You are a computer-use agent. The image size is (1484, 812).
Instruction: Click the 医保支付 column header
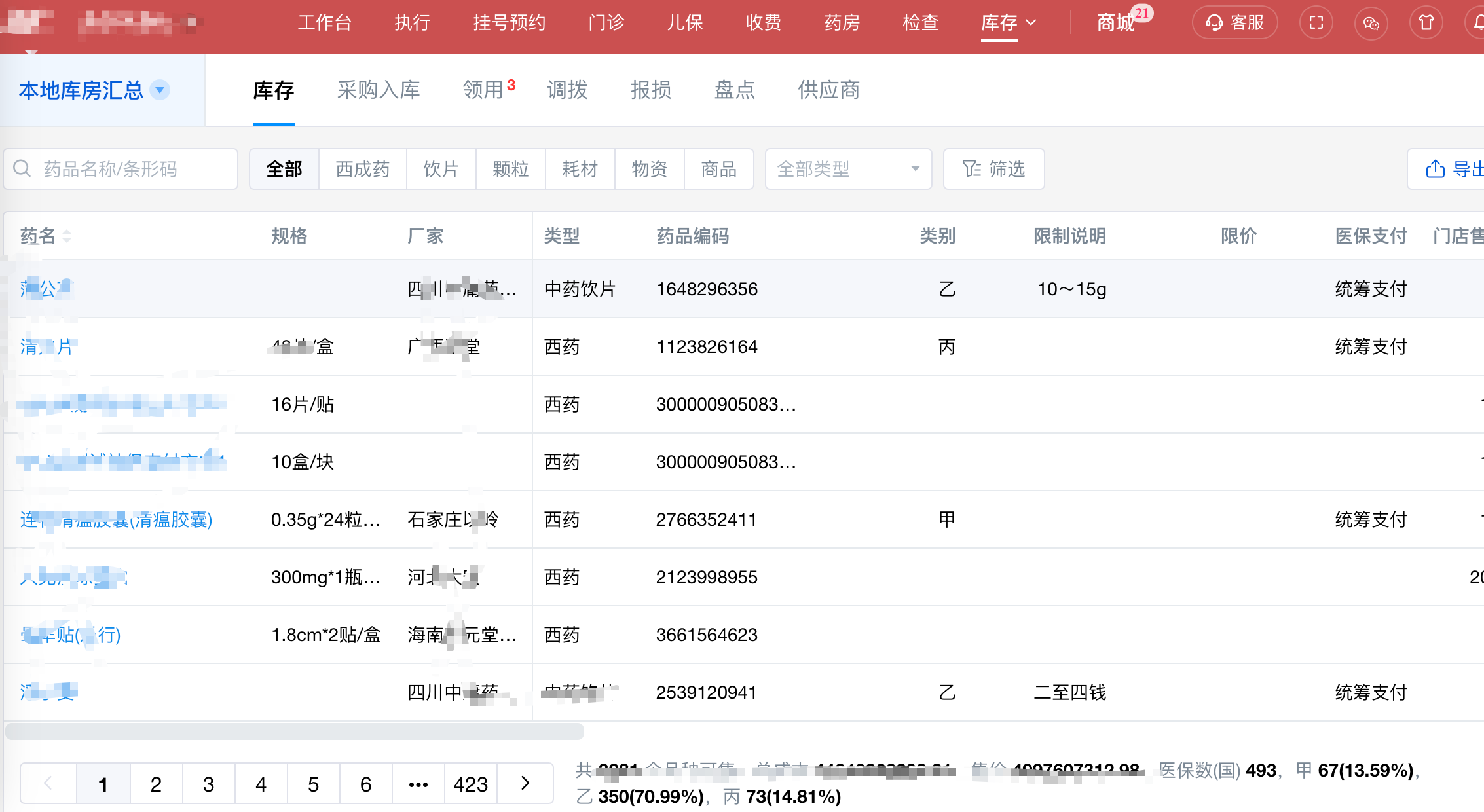click(1371, 236)
